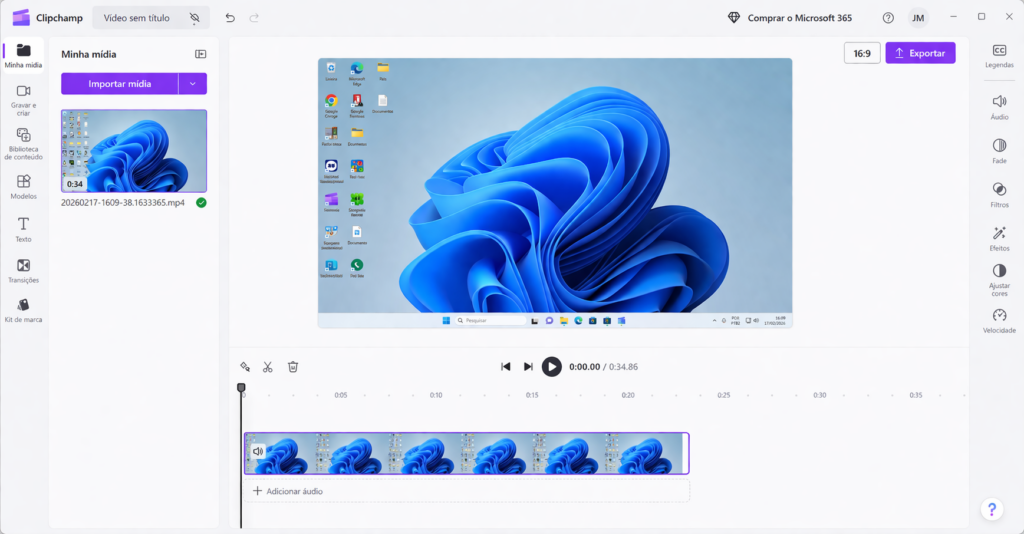Skip to the end of the video
1024x534 pixels.
pos(528,367)
